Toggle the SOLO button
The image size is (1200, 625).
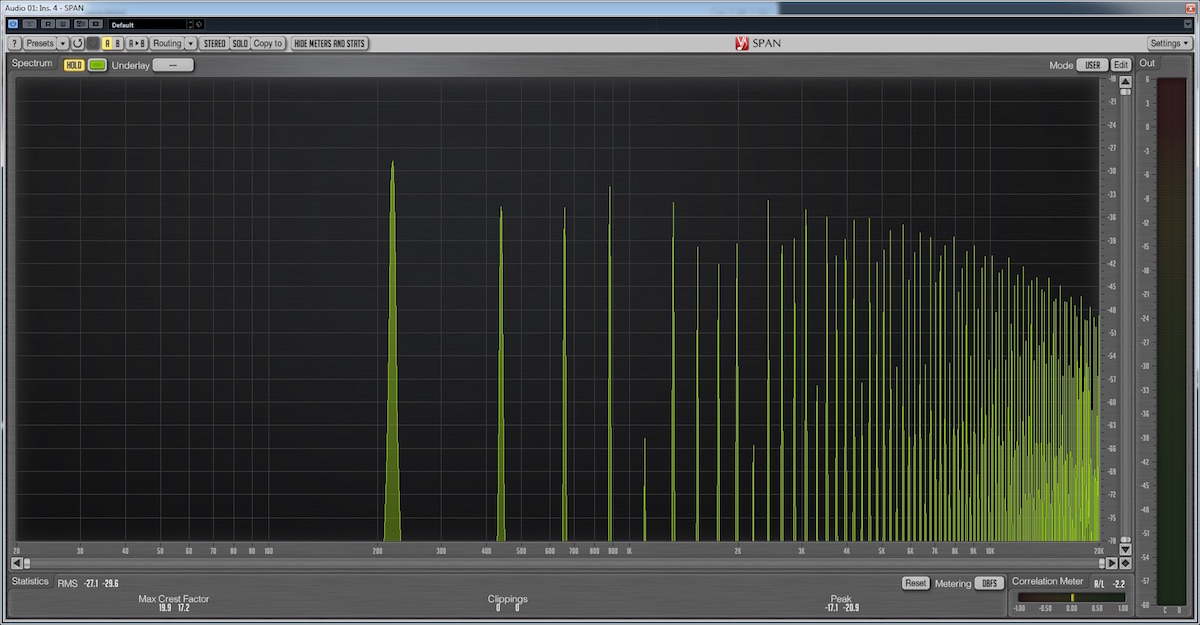tap(240, 43)
